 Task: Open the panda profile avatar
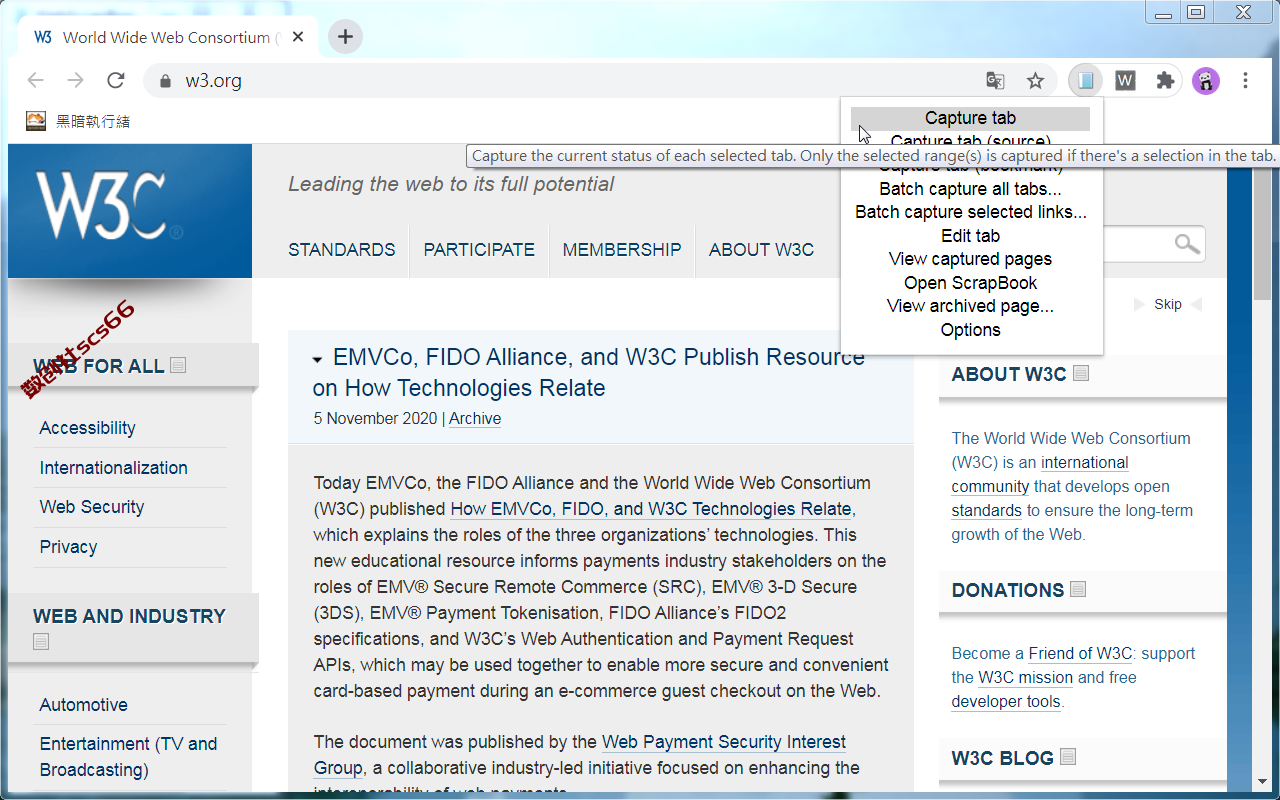1206,81
